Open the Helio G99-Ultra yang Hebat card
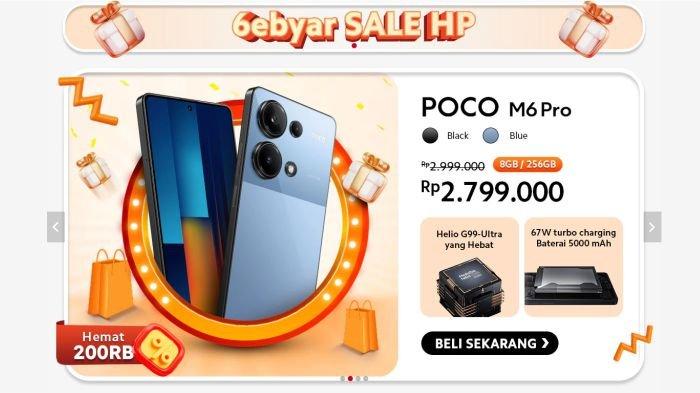700x393 pixels. point(470,267)
